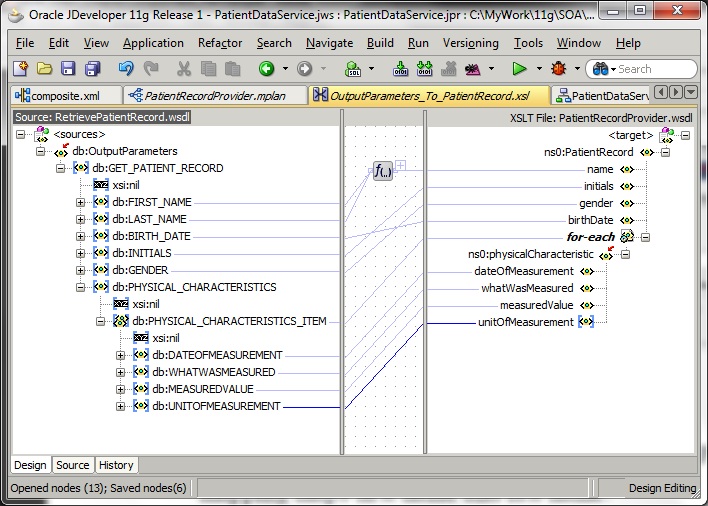Click the SQL worksheet icon

point(353,69)
